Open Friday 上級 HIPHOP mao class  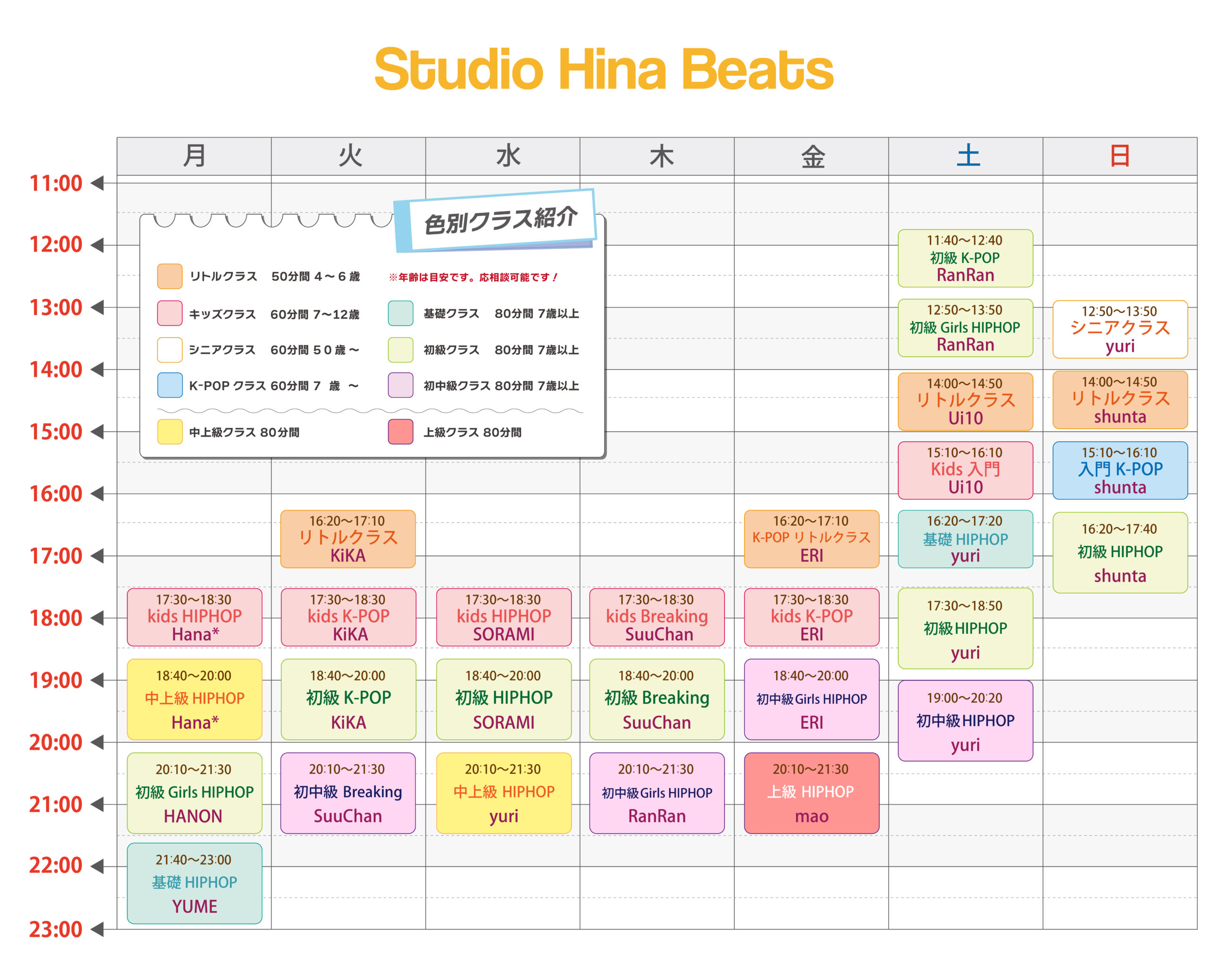[x=811, y=792]
